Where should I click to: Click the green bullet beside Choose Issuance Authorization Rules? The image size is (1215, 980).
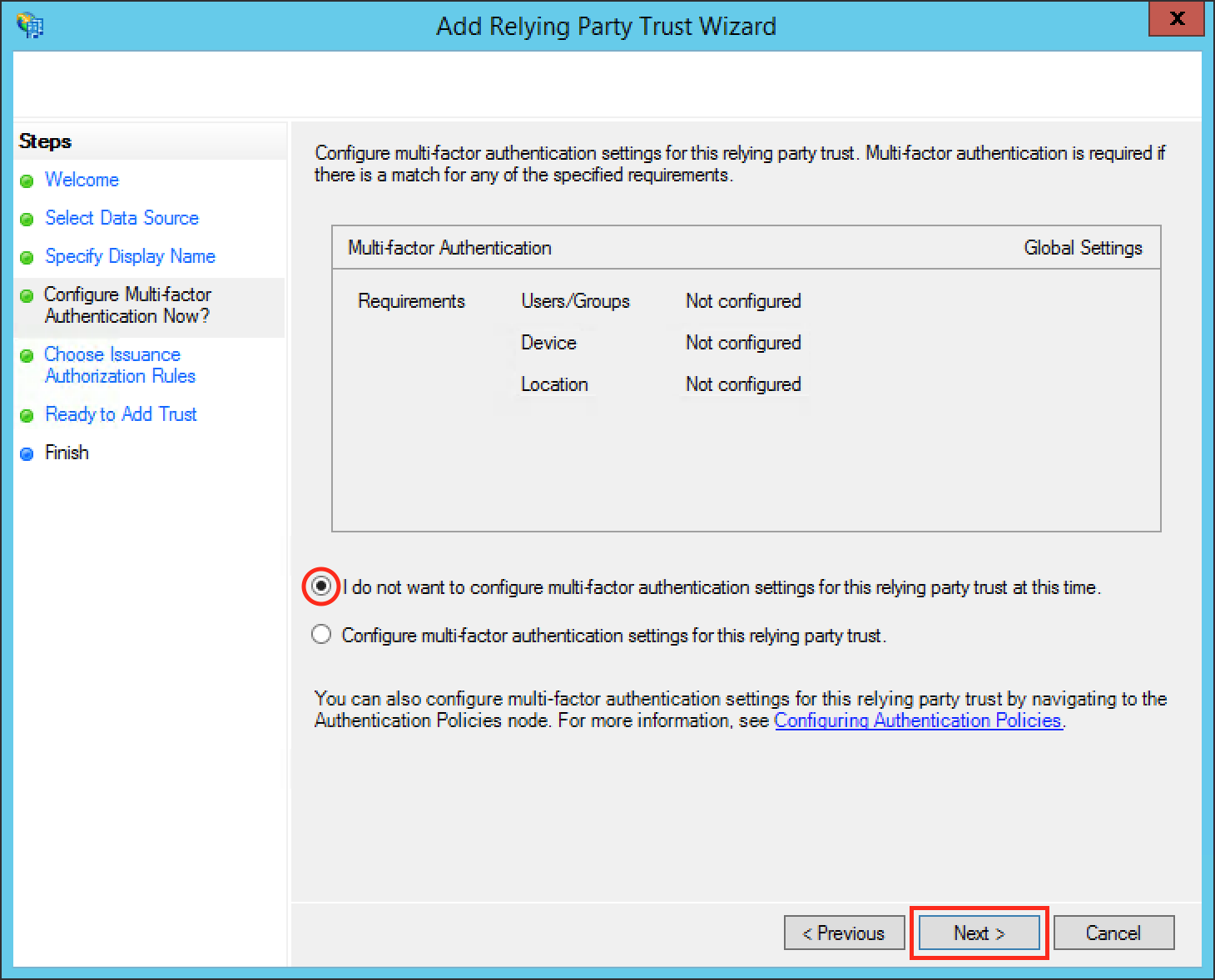coord(27,356)
